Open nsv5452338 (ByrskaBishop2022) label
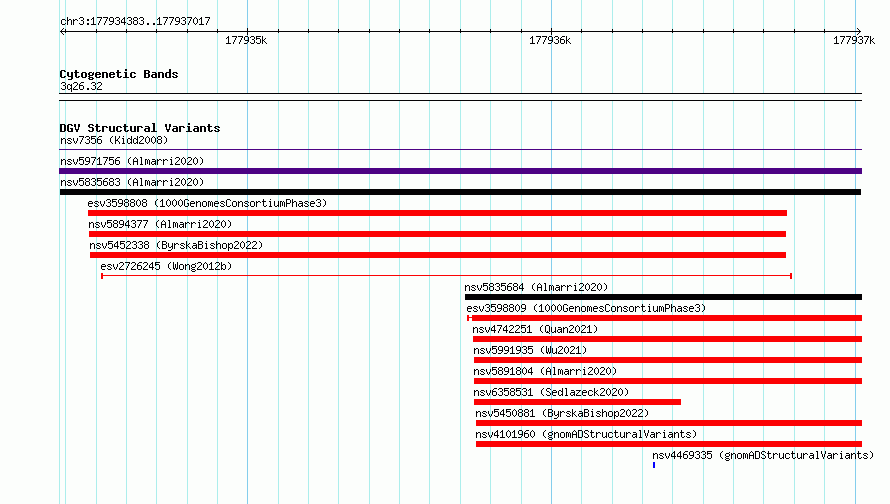Viewport: 890px width, 504px height. (176, 245)
